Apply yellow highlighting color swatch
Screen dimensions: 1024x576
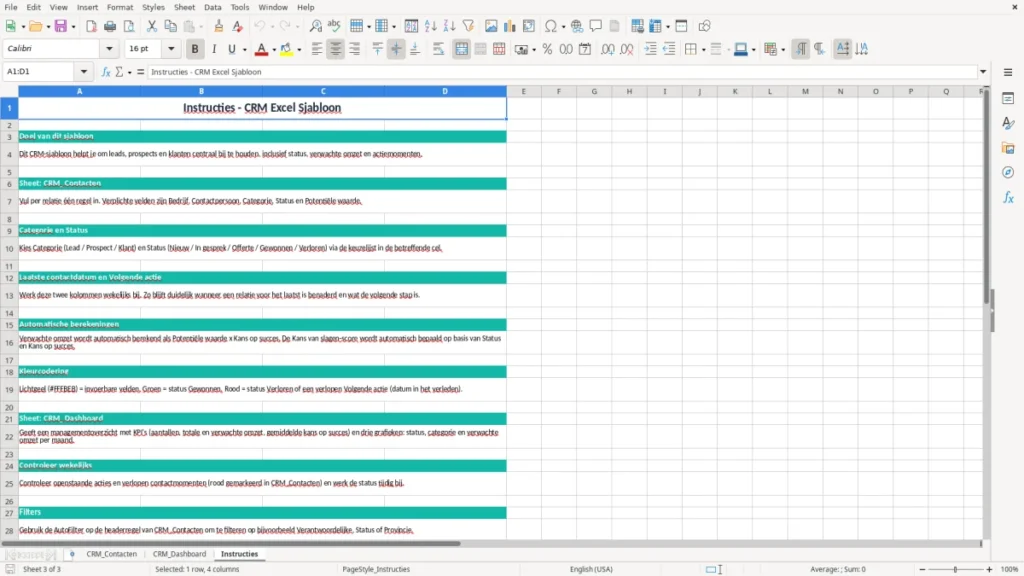coord(286,49)
